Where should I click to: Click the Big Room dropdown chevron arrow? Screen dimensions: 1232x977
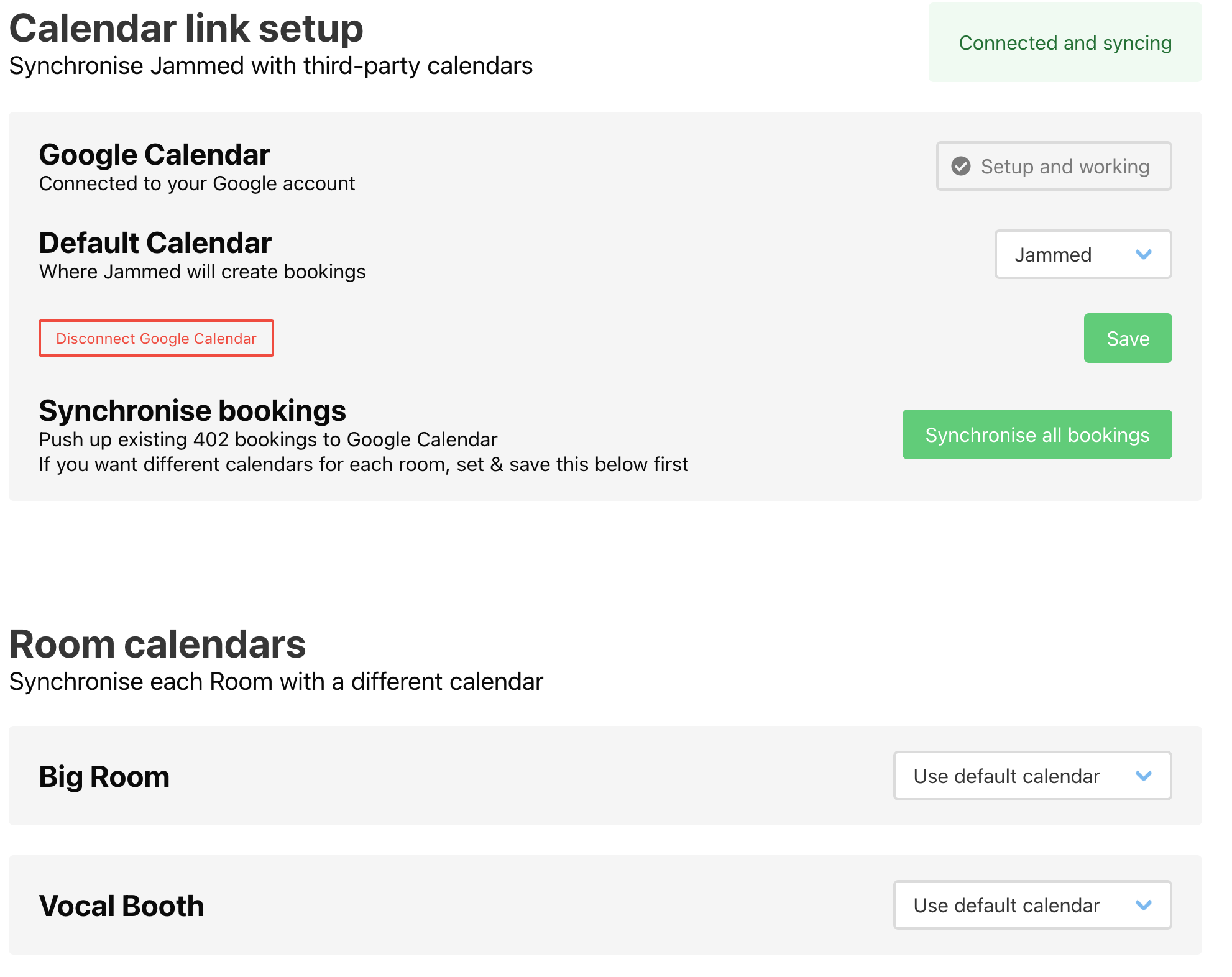tap(1143, 776)
